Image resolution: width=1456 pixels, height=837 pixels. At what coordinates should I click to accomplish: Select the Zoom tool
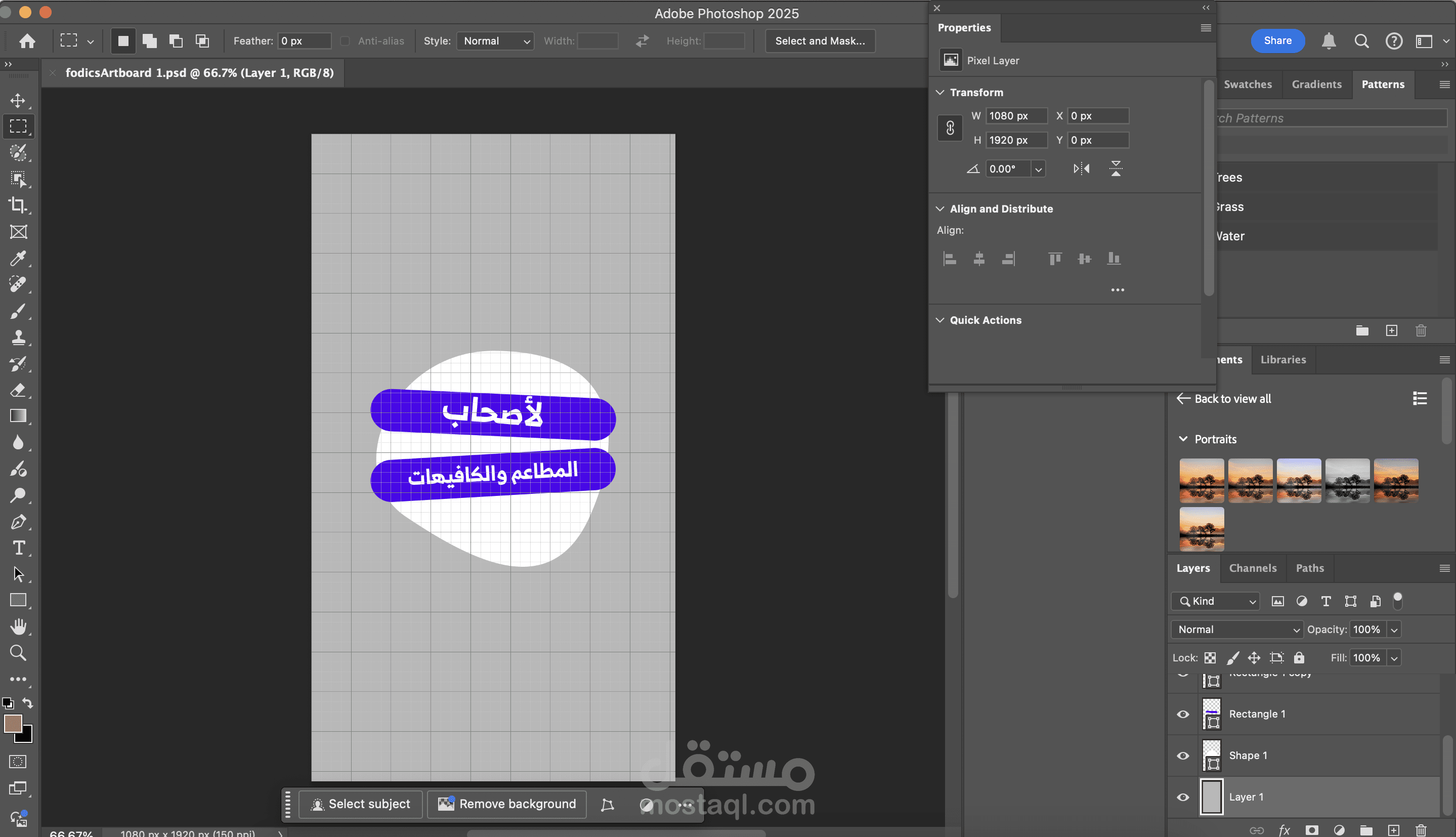(18, 652)
